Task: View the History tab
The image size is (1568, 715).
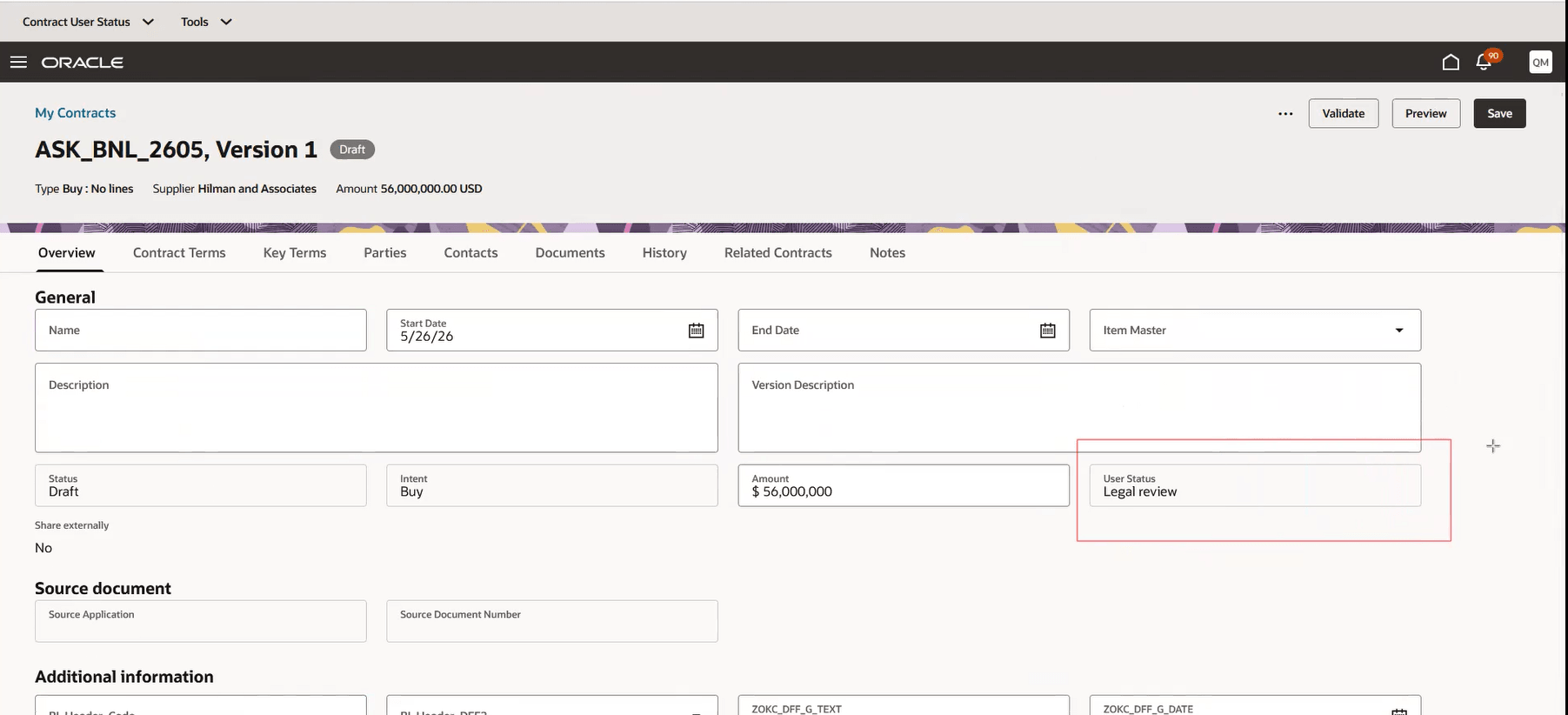Action: [664, 253]
